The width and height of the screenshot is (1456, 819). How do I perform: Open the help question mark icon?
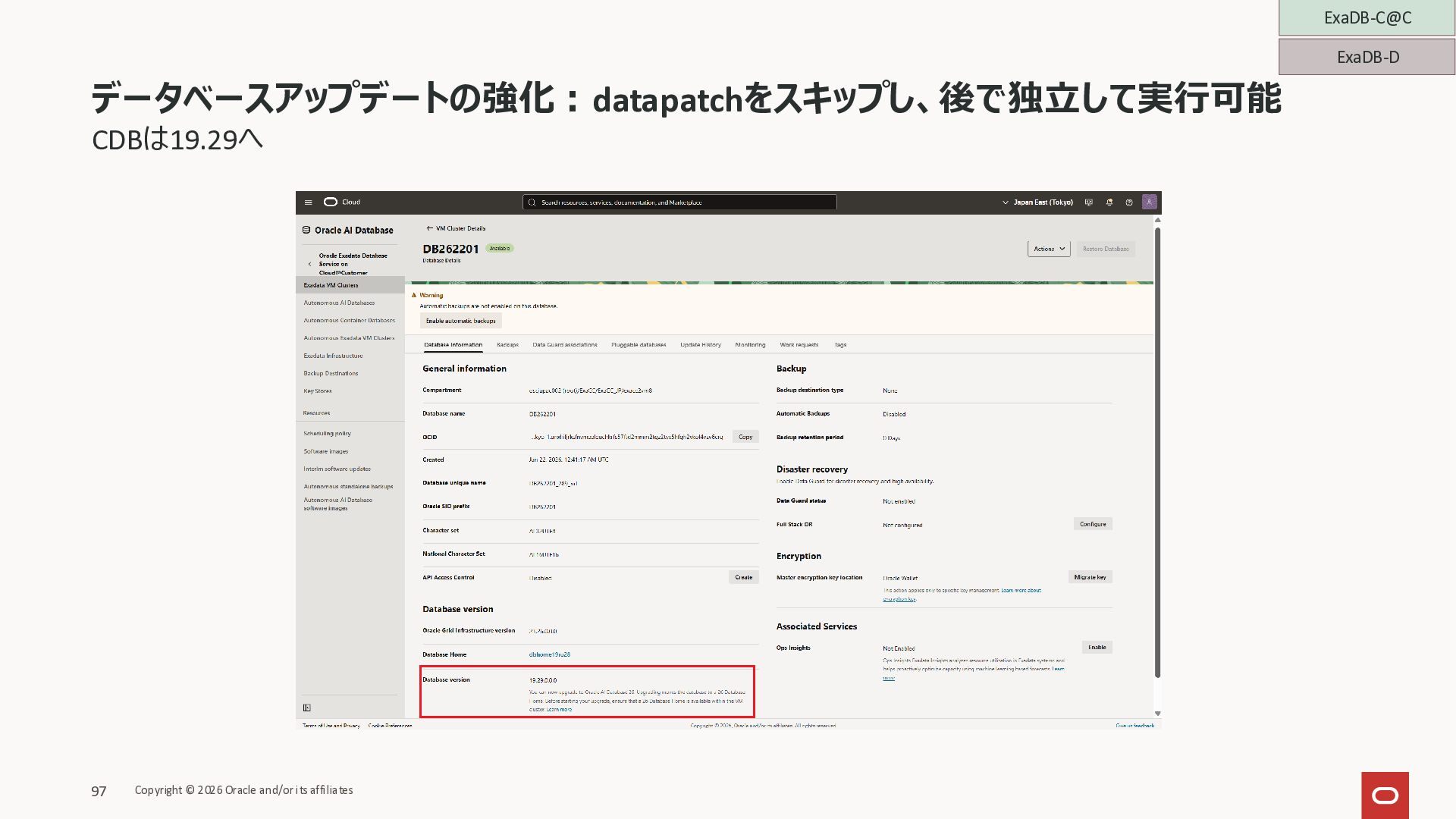point(1129,202)
